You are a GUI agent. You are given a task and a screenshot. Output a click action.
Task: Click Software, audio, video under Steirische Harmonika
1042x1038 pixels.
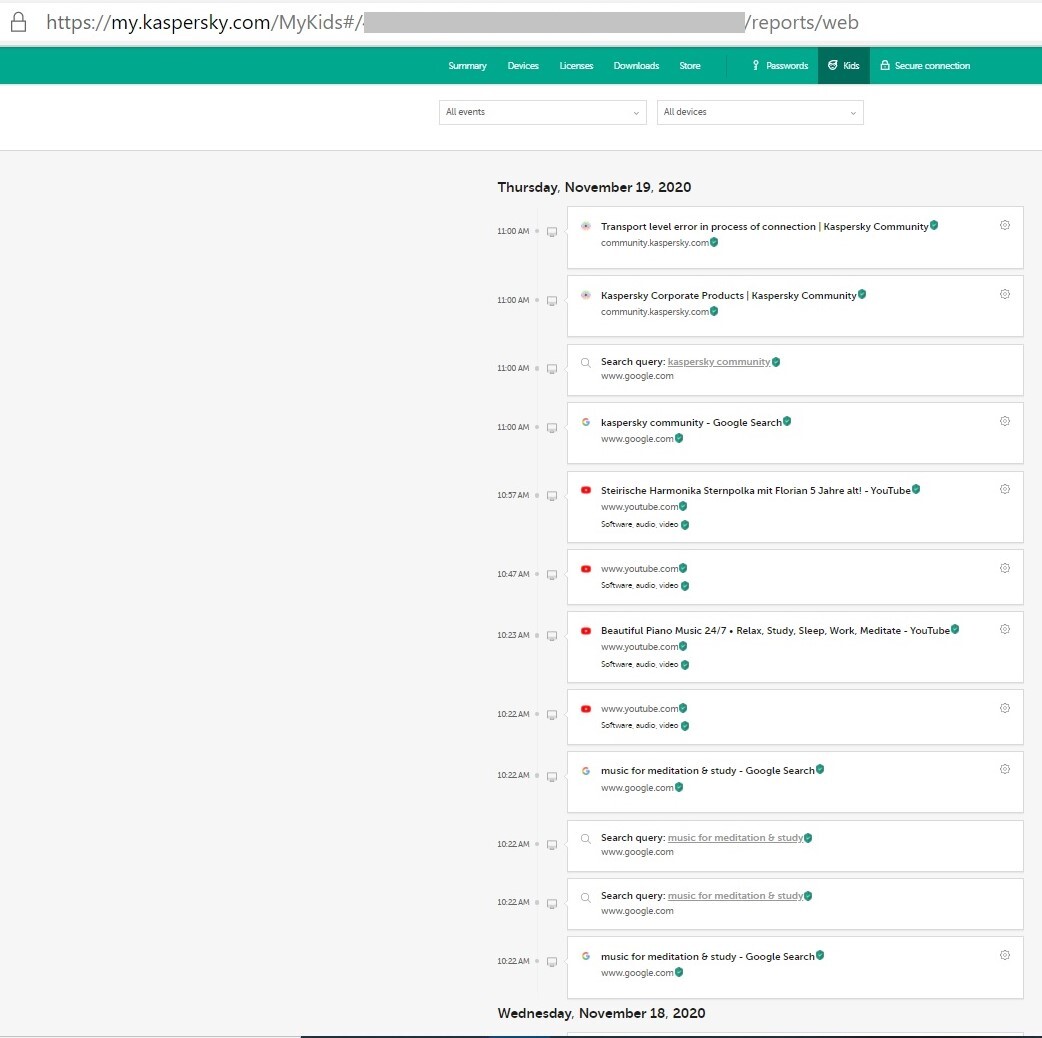(x=639, y=524)
